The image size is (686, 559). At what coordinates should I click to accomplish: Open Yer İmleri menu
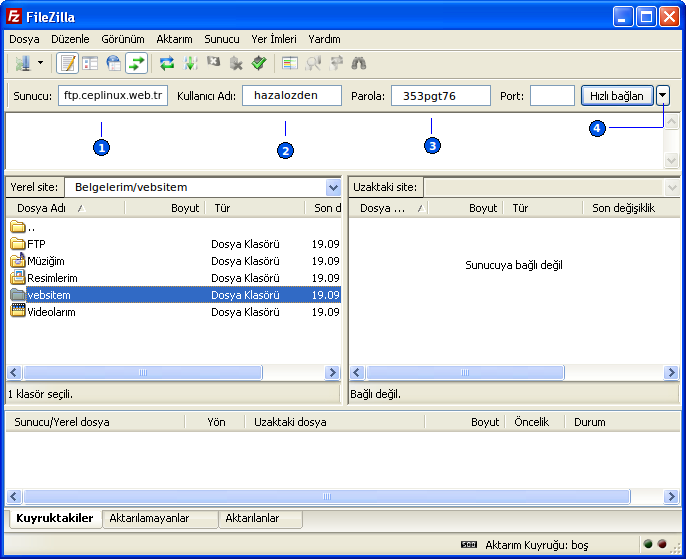pos(274,39)
